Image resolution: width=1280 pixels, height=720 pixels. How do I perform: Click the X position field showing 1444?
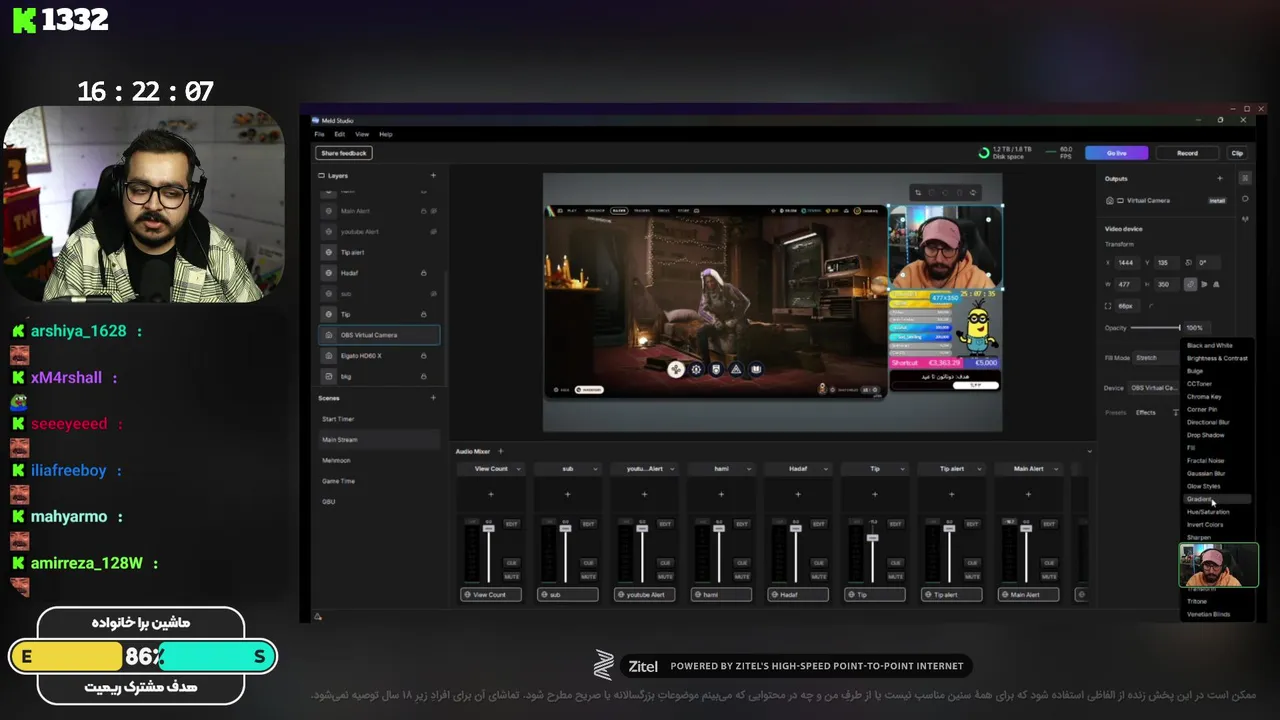pos(1128,262)
